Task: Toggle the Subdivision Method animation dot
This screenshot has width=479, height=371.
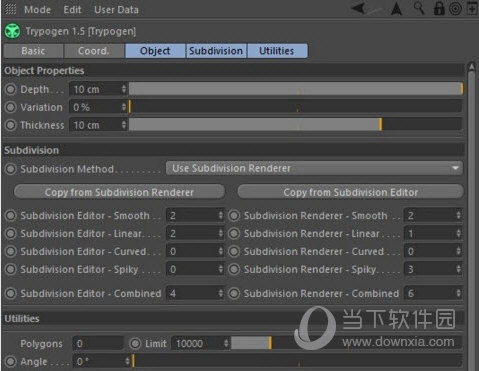Action: pos(11,169)
